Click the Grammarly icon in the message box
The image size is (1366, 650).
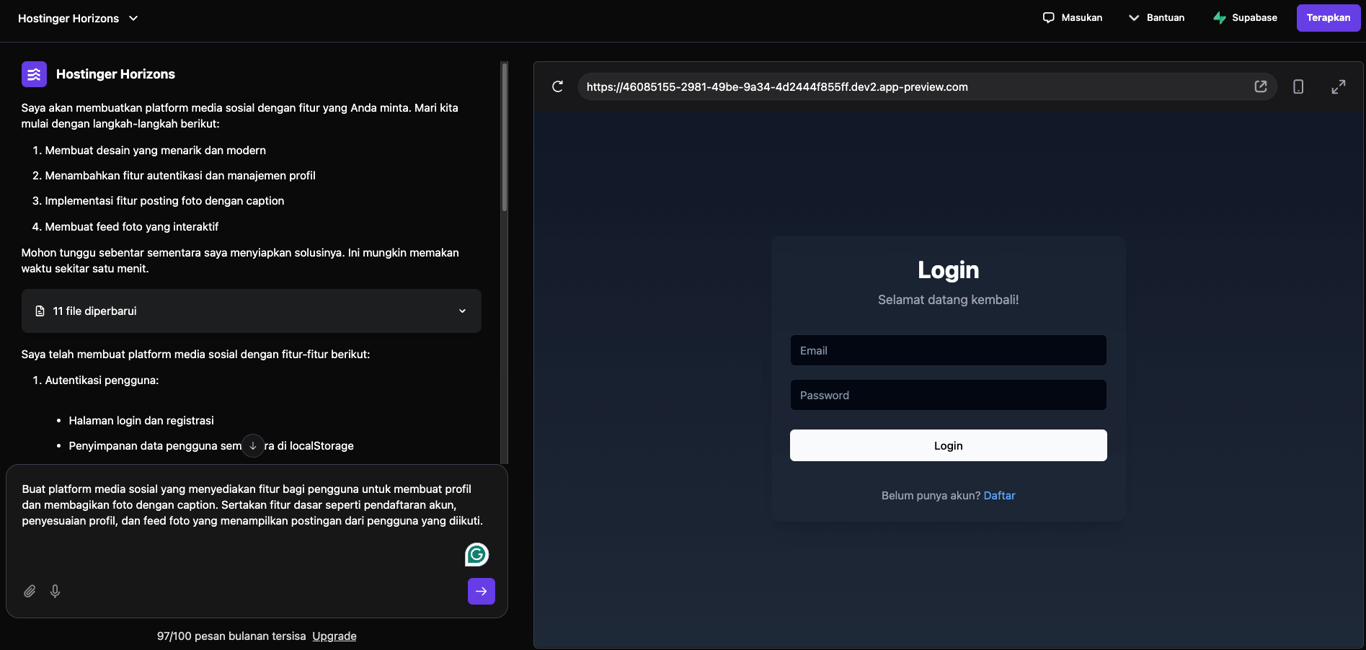pos(476,553)
